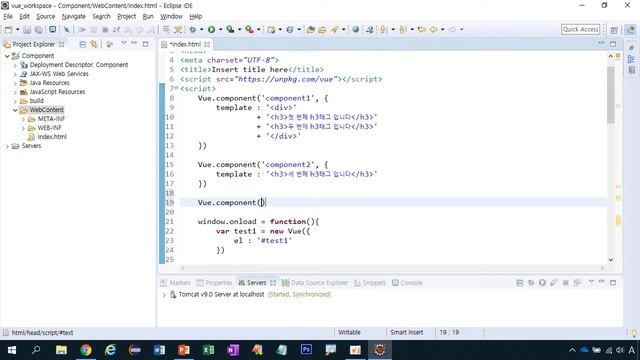
Task: Close the index.html editor tab
Action: coord(207,44)
